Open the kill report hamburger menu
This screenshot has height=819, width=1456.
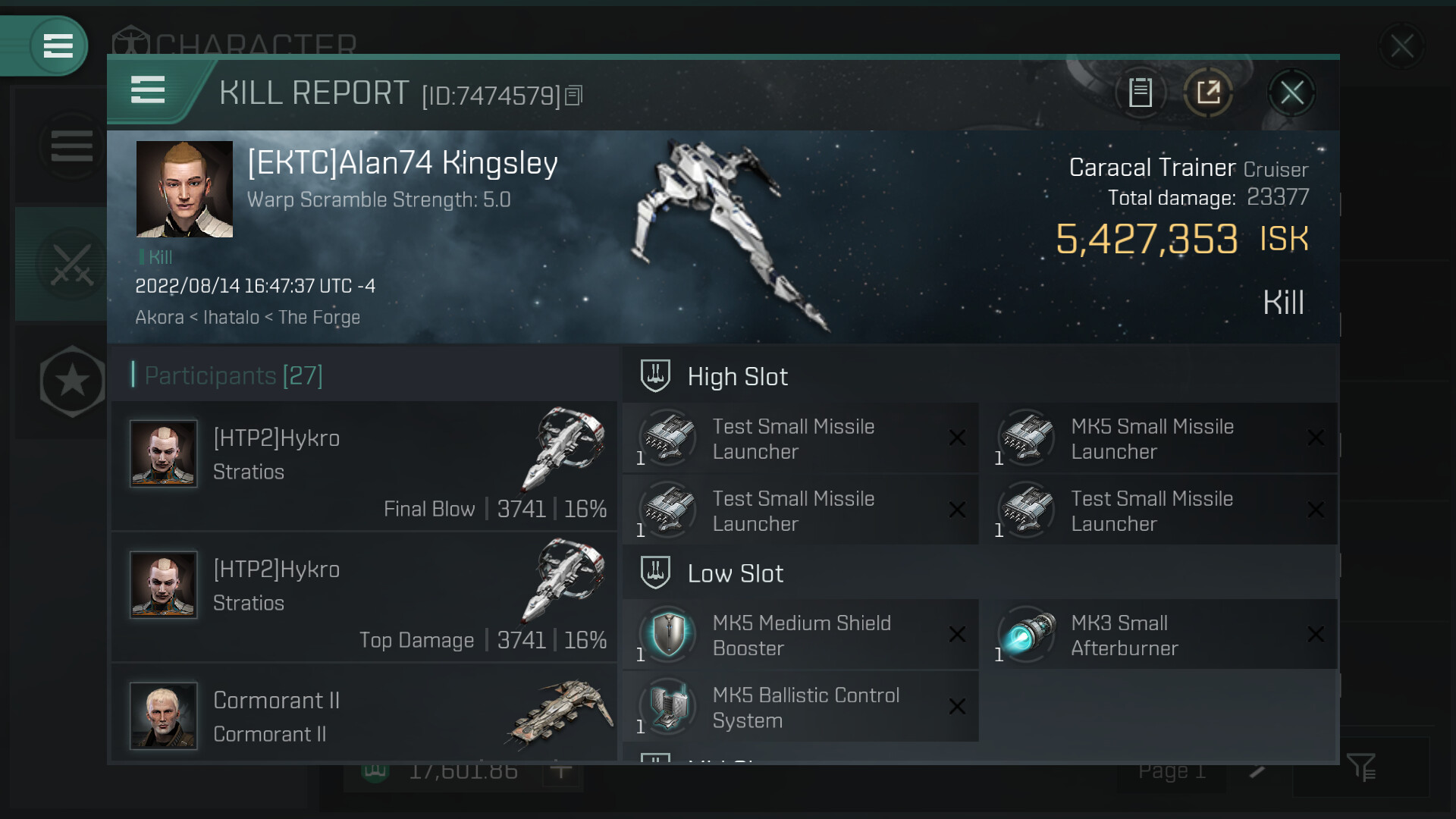tap(148, 90)
